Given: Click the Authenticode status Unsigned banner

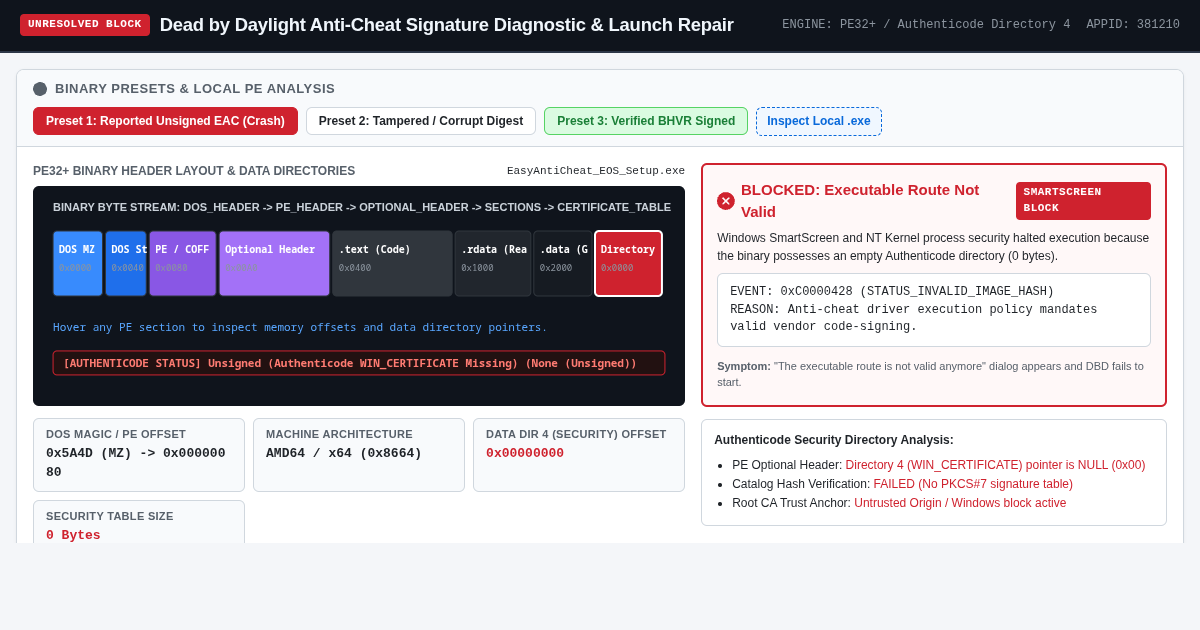Looking at the screenshot, I should [359, 363].
